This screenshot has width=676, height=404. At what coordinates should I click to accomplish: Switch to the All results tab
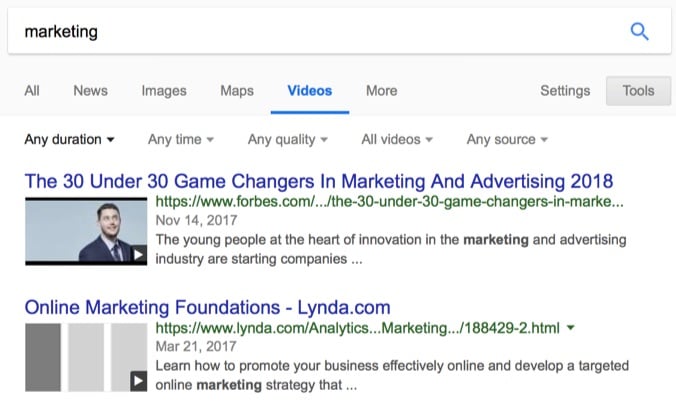point(32,91)
